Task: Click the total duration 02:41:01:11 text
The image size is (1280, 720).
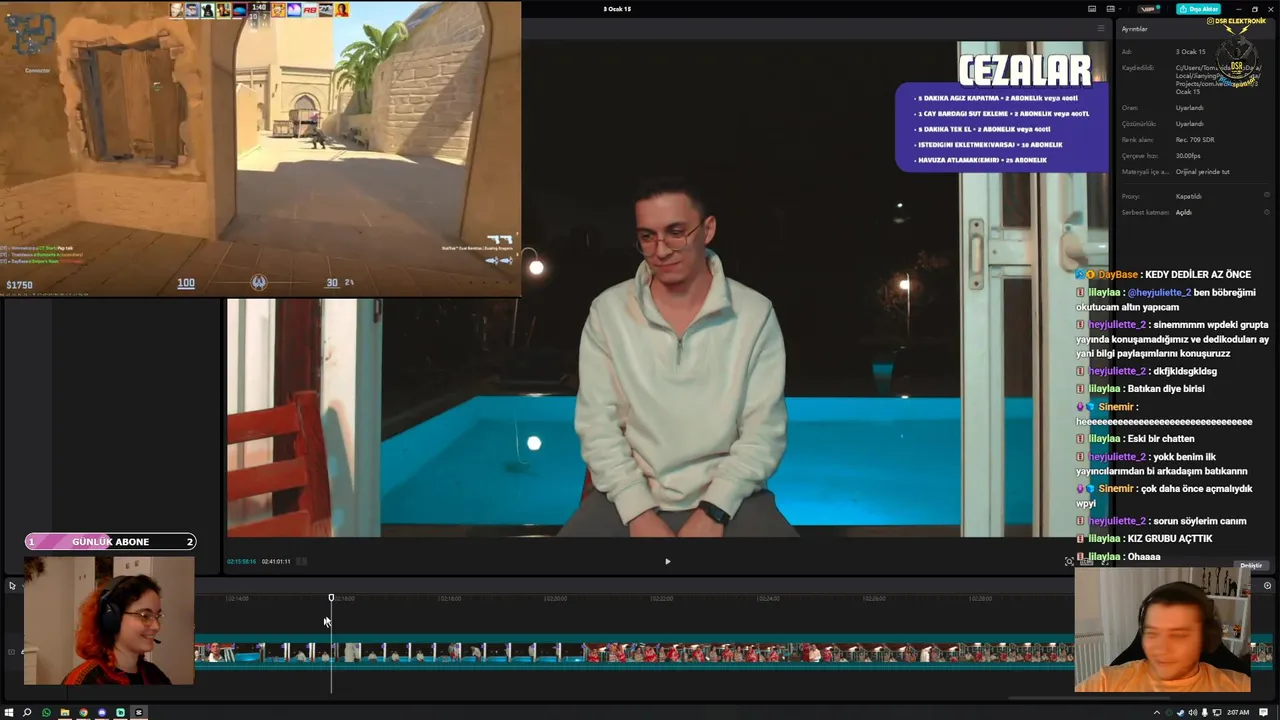Action: click(x=276, y=562)
